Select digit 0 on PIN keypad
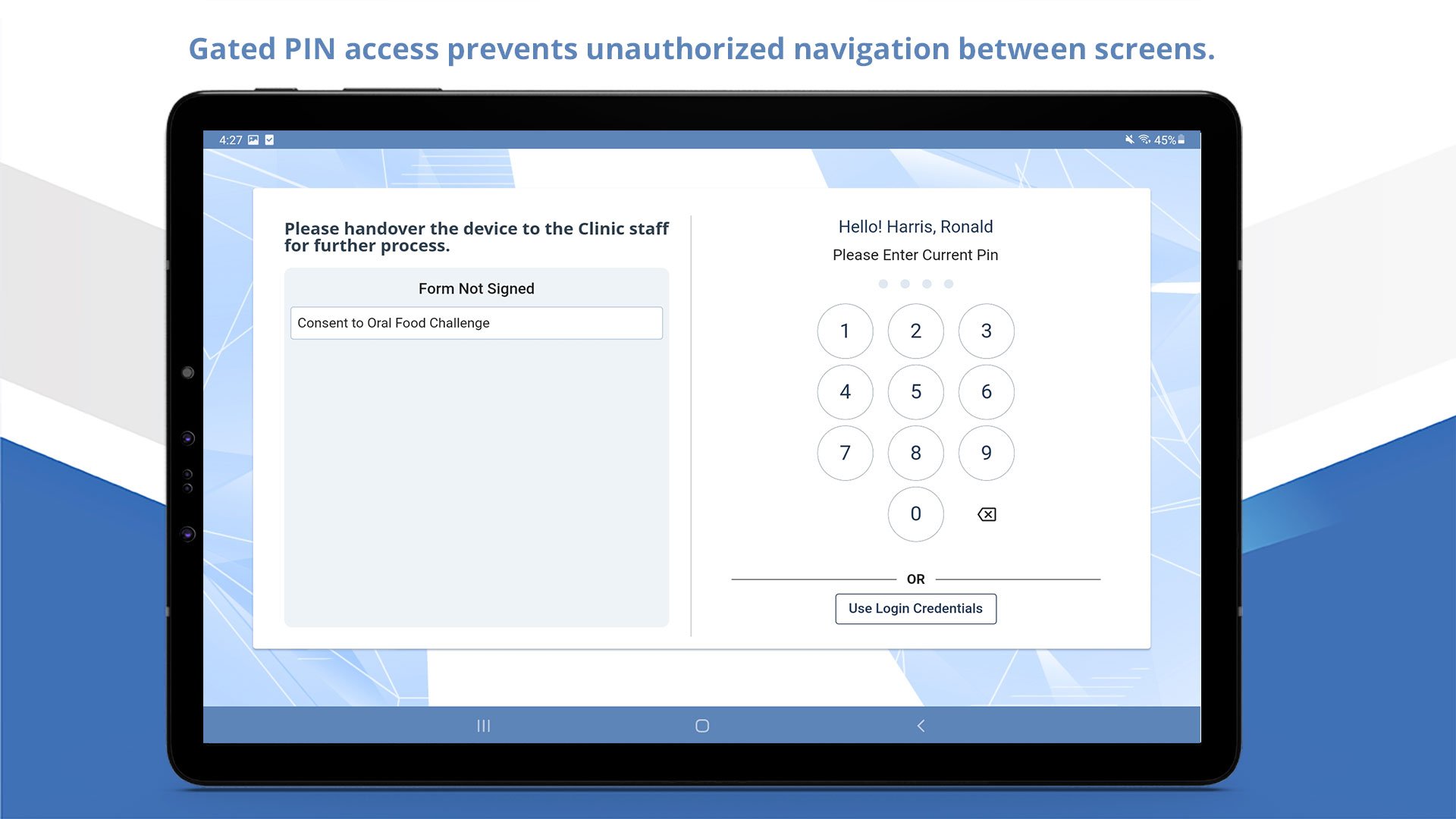 [x=915, y=514]
